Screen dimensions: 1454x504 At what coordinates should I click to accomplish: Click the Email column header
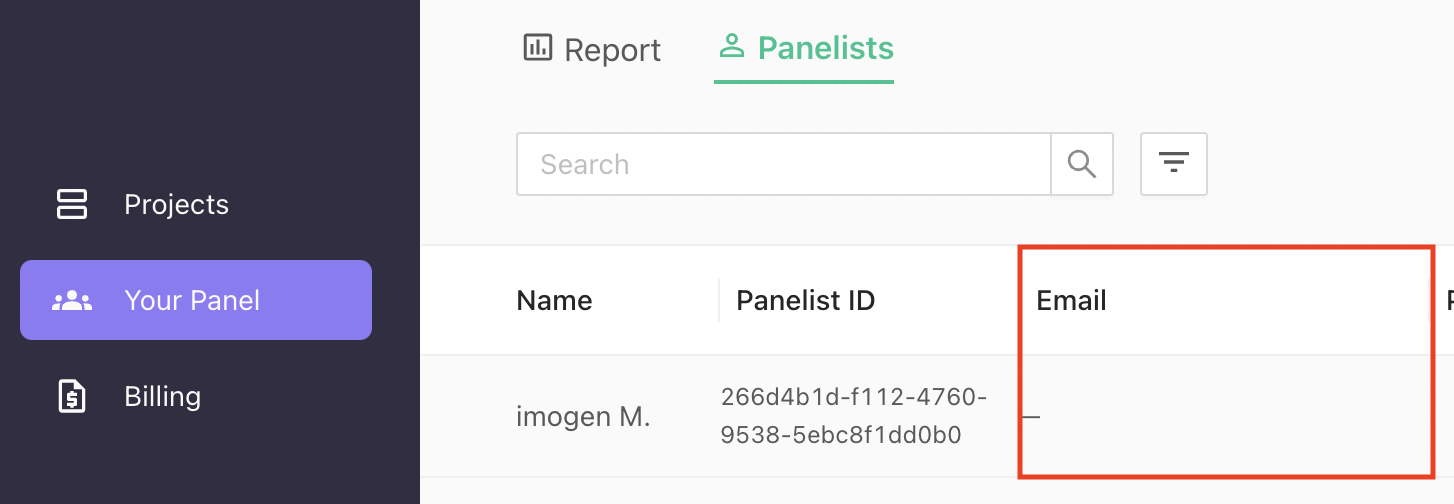[1071, 300]
